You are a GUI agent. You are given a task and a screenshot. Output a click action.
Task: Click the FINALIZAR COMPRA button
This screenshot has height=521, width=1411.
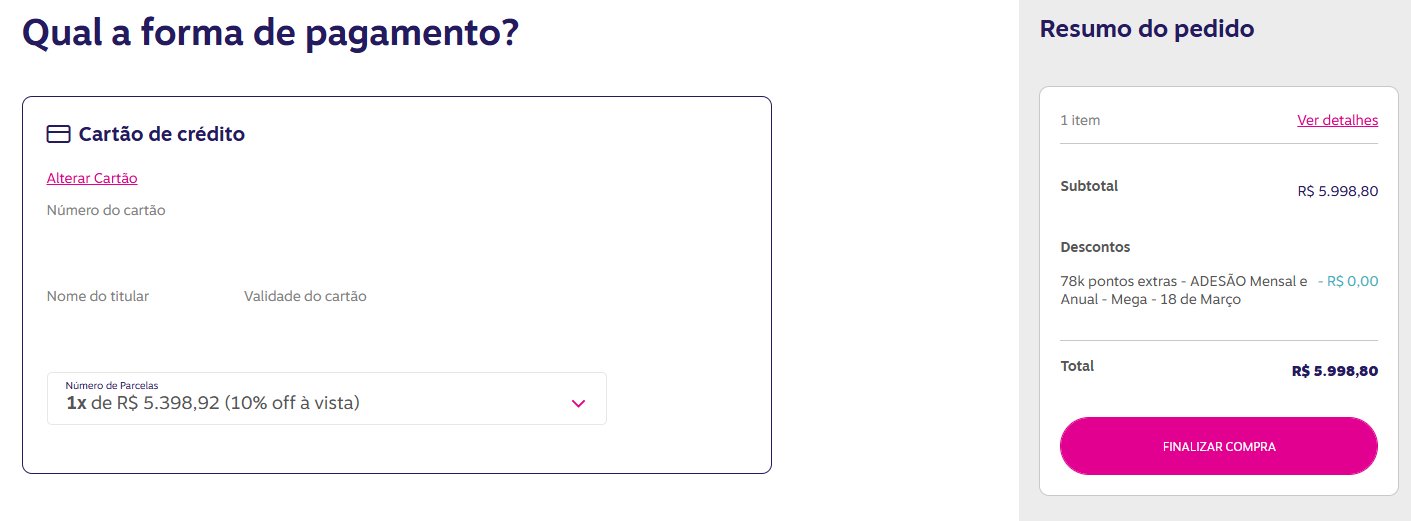pyautogui.click(x=1219, y=446)
